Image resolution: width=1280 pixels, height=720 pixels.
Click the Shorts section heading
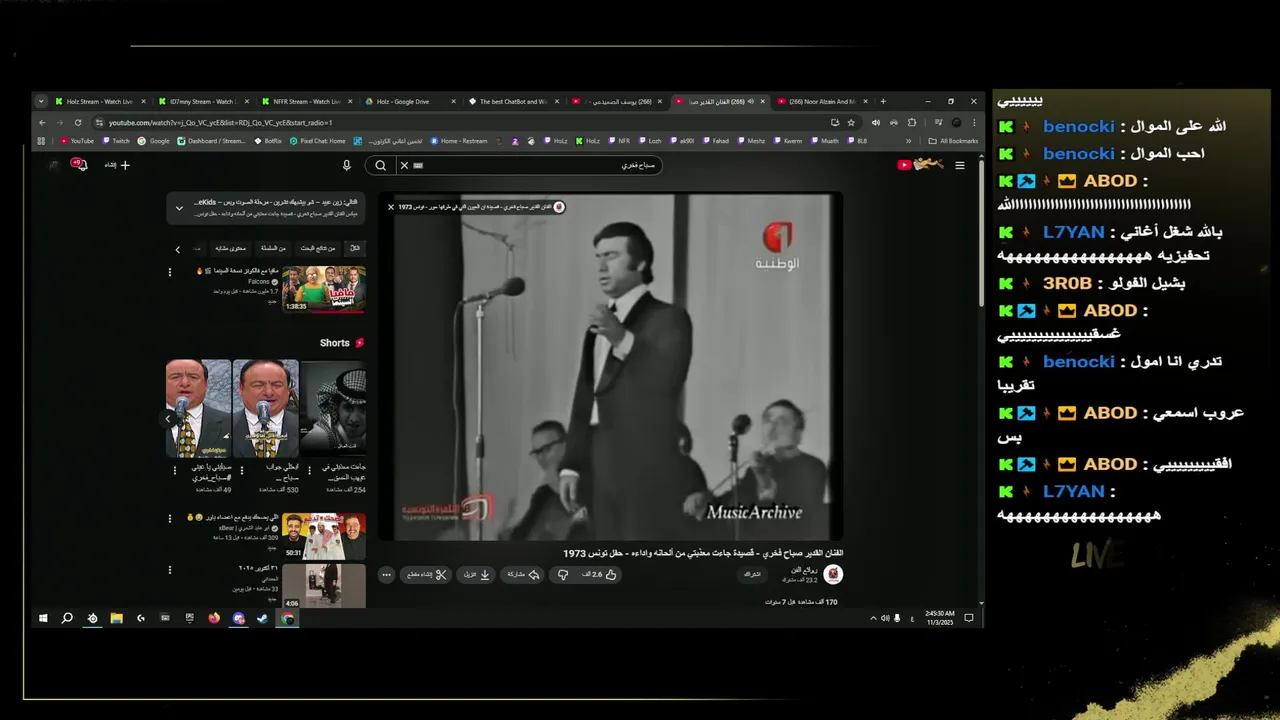[335, 343]
